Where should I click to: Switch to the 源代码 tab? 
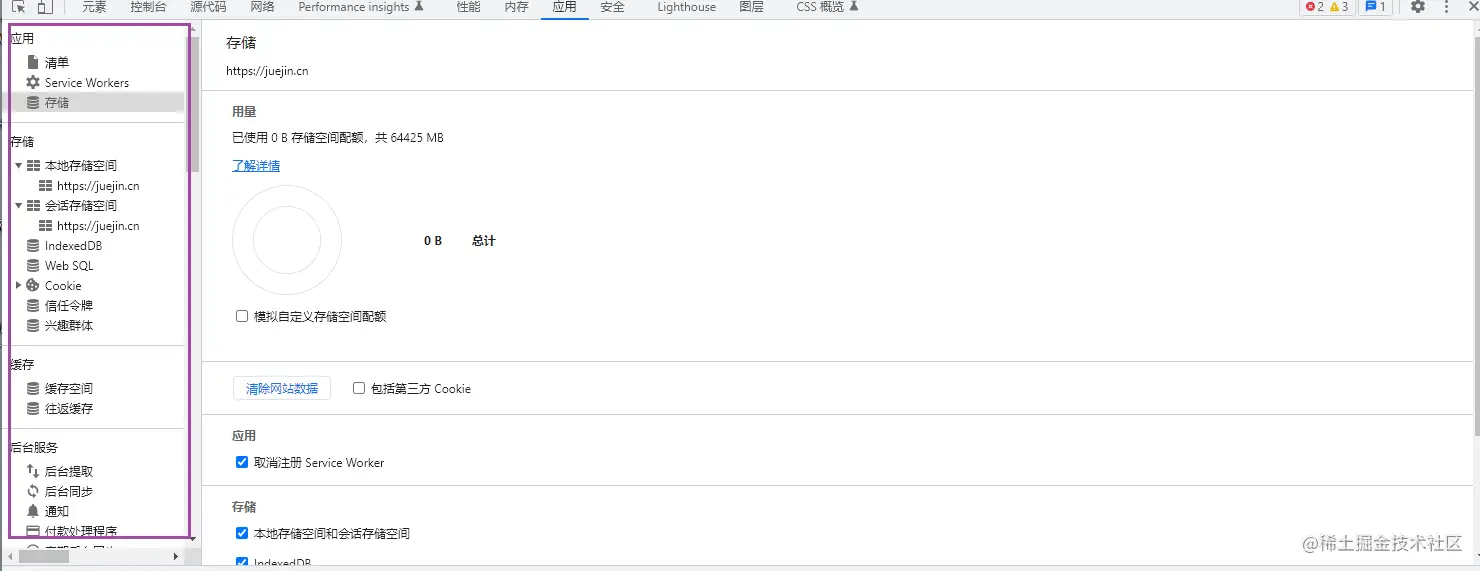(x=208, y=7)
